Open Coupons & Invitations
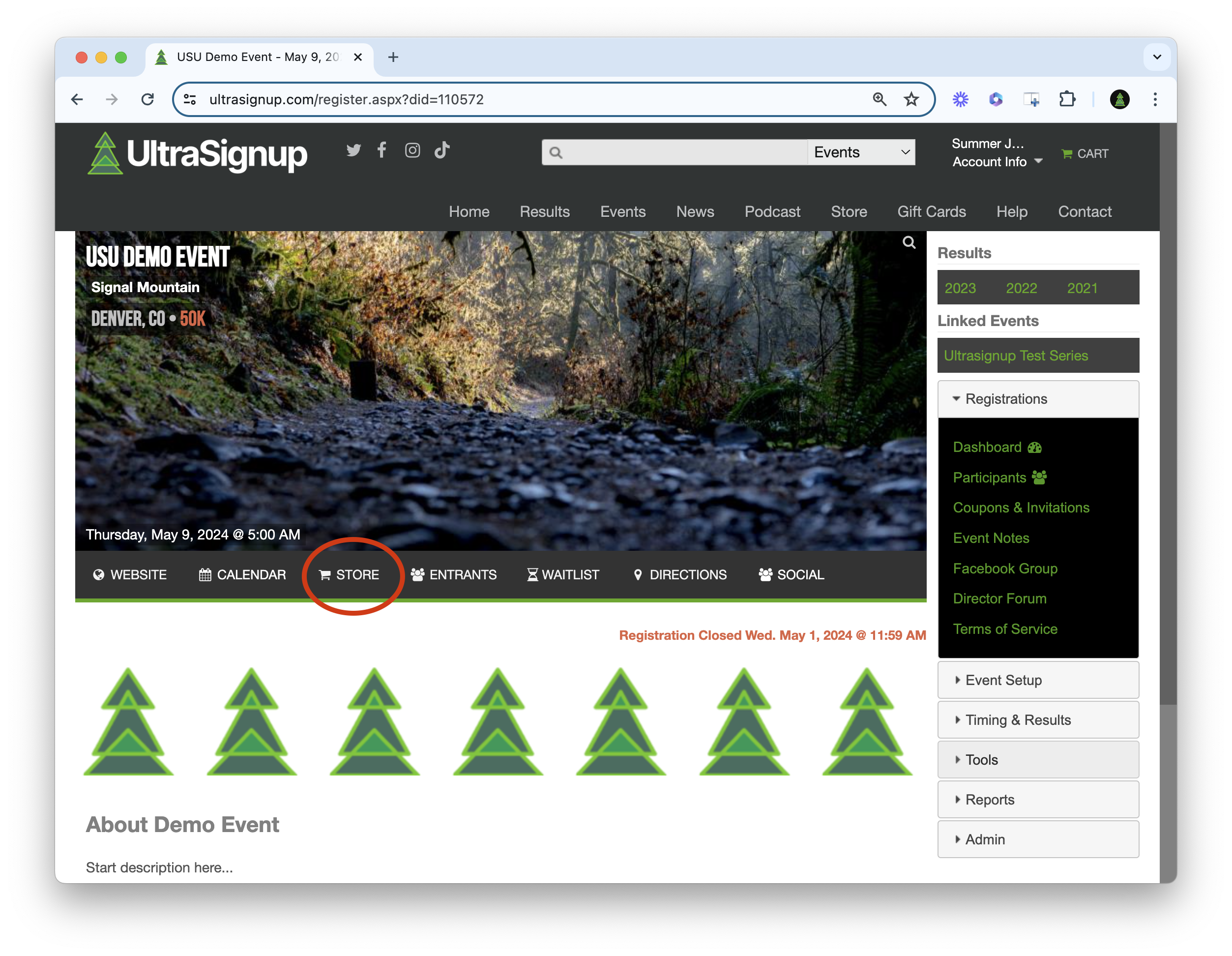 click(1021, 508)
